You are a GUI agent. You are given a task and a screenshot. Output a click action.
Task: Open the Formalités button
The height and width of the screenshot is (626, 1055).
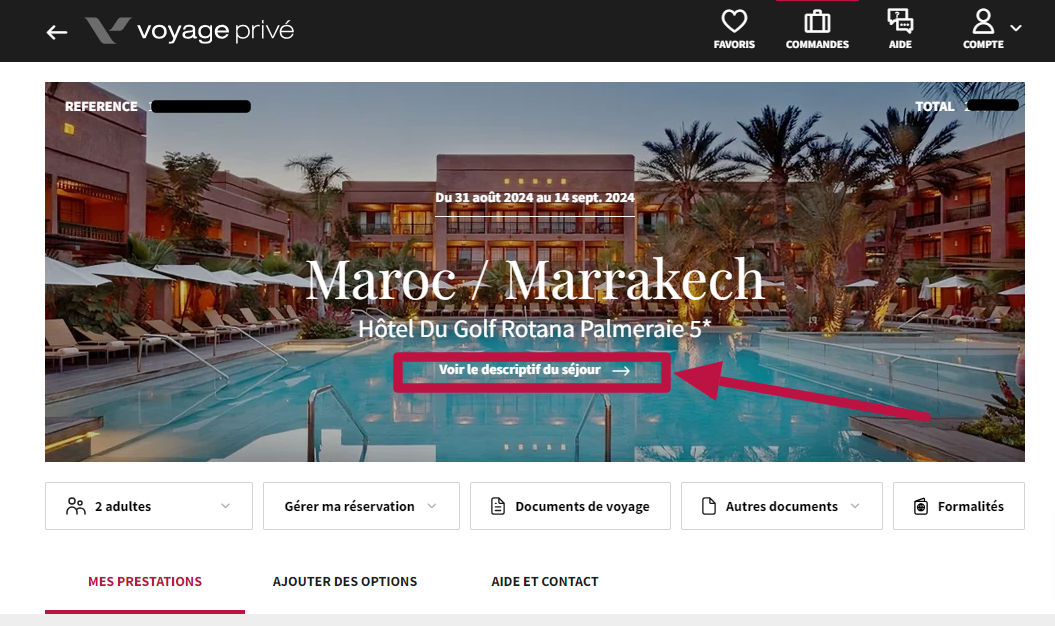click(959, 506)
